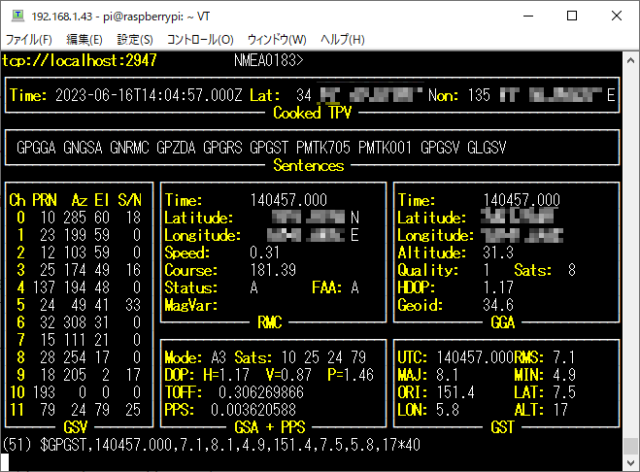Open the ウィンドウ(W) menu
Image resolution: width=640 pixels, height=472 pixels.
[275, 39]
